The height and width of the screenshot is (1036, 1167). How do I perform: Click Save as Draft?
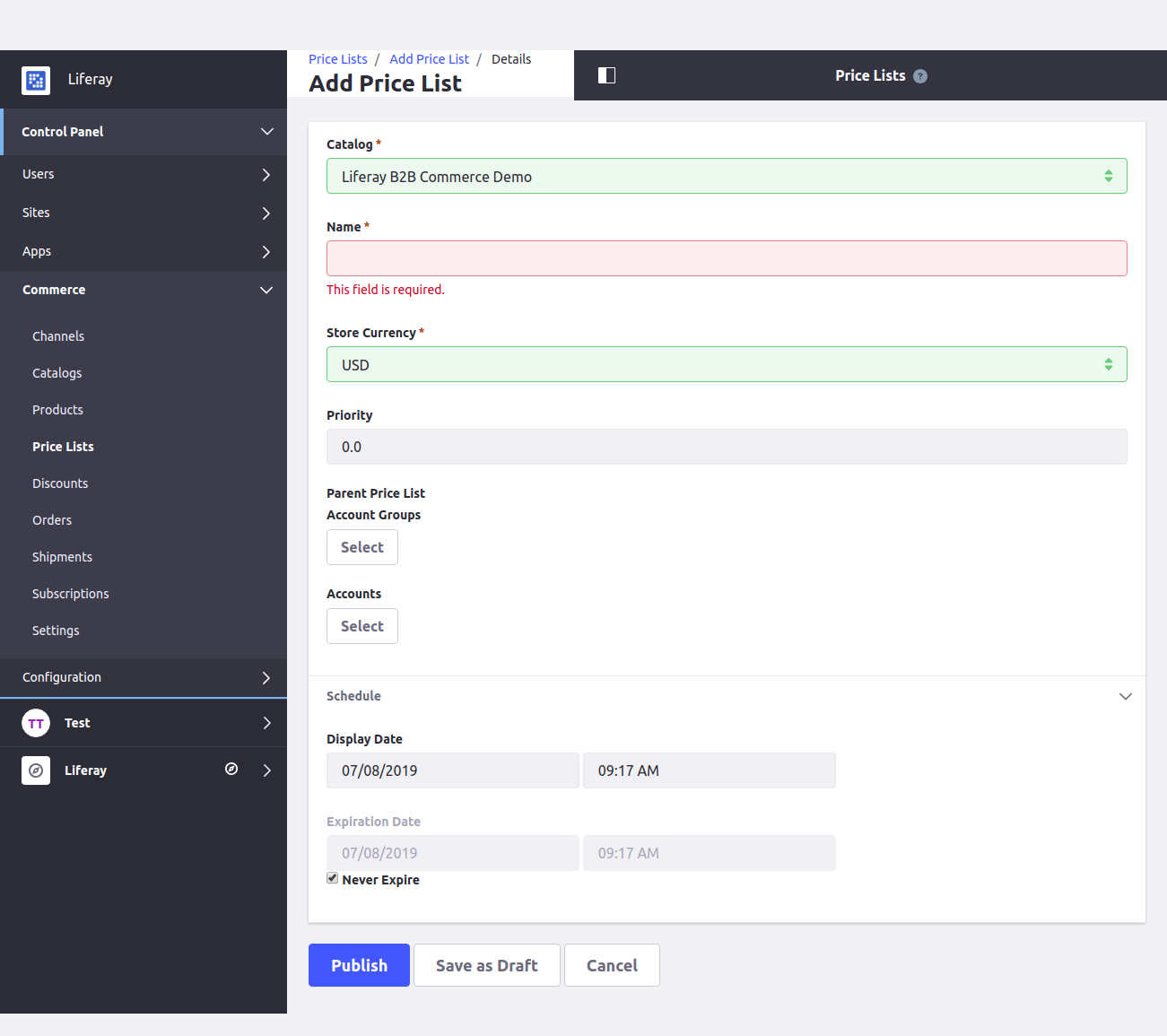(487, 965)
